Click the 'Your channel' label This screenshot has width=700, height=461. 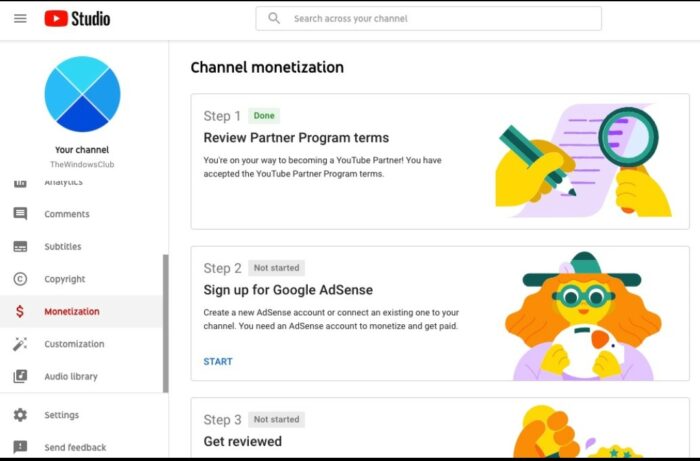[82, 150]
